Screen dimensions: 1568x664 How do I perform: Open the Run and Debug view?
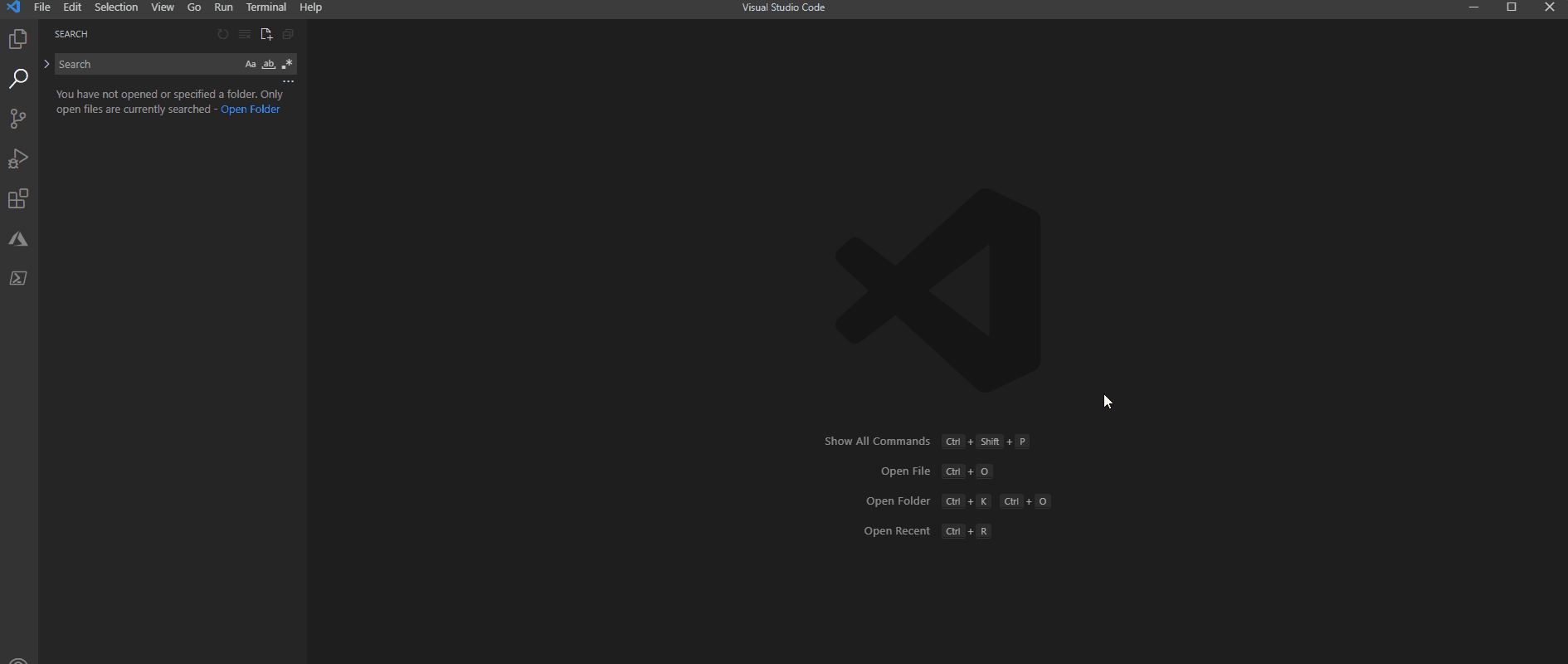(x=18, y=159)
